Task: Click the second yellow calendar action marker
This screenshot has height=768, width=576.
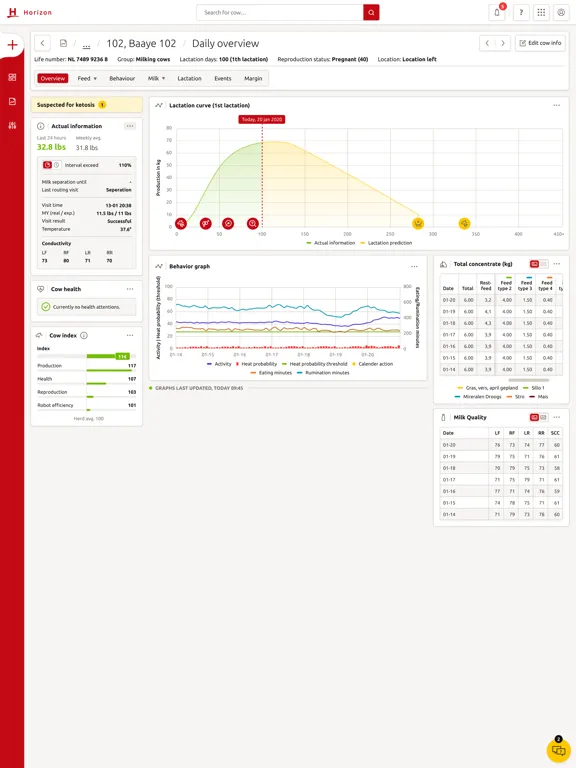Action: tap(464, 224)
